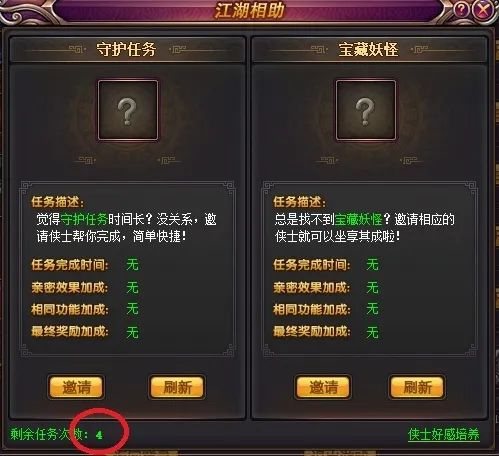Click 刷新 under 宝藏妖怪
This screenshot has width=499, height=456.
pyautogui.click(x=417, y=387)
